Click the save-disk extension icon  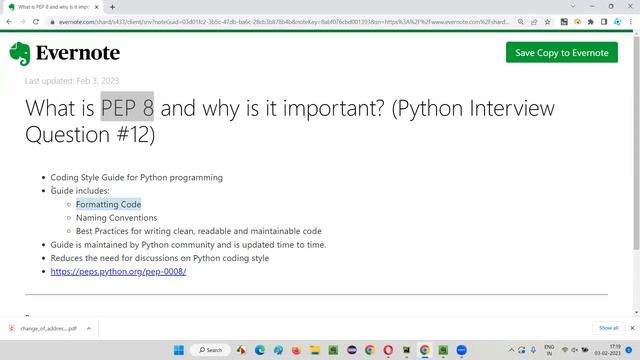tap(564, 22)
